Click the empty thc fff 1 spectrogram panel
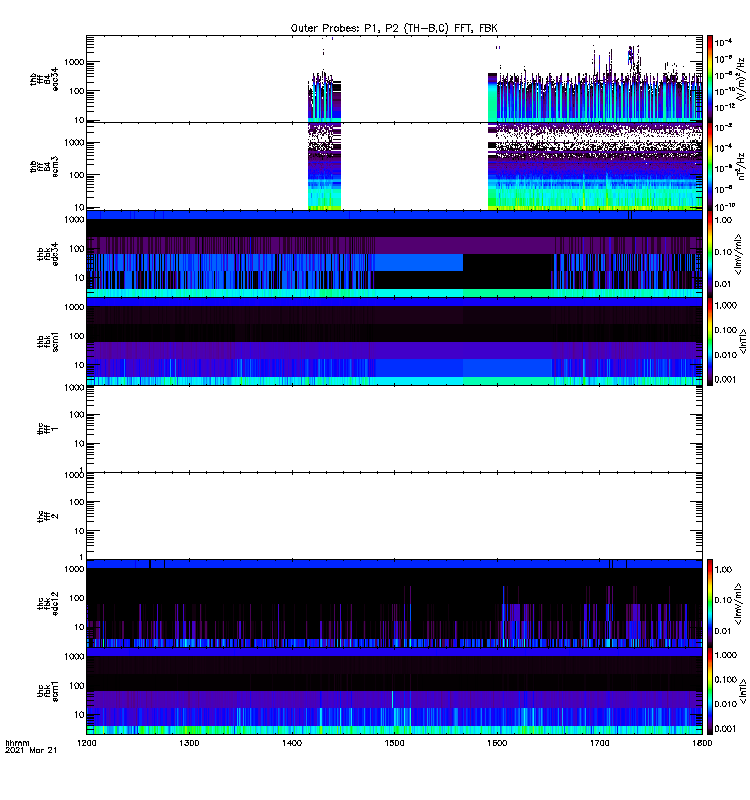Screen dimensions: 750x800 pyautogui.click(x=394, y=429)
